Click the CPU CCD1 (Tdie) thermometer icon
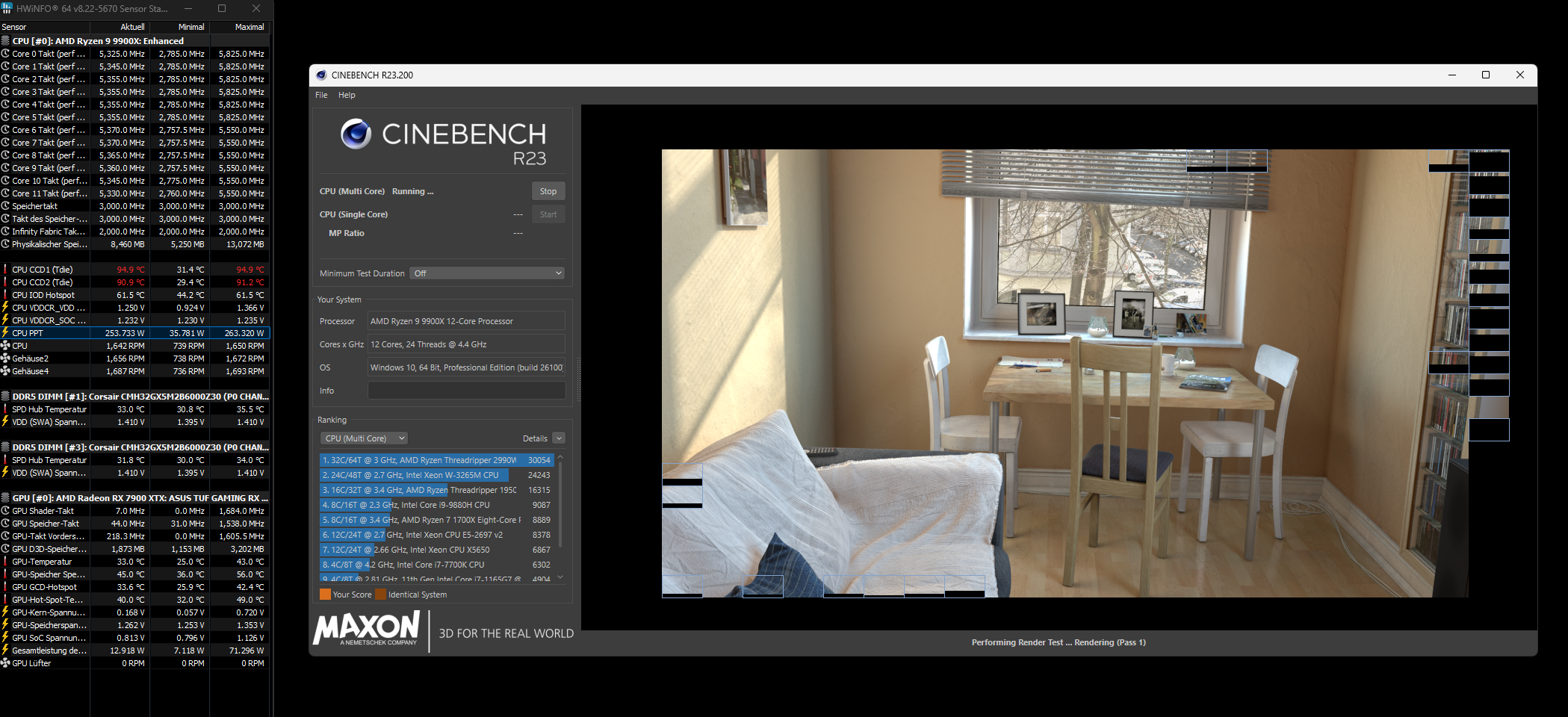 (x=5, y=270)
